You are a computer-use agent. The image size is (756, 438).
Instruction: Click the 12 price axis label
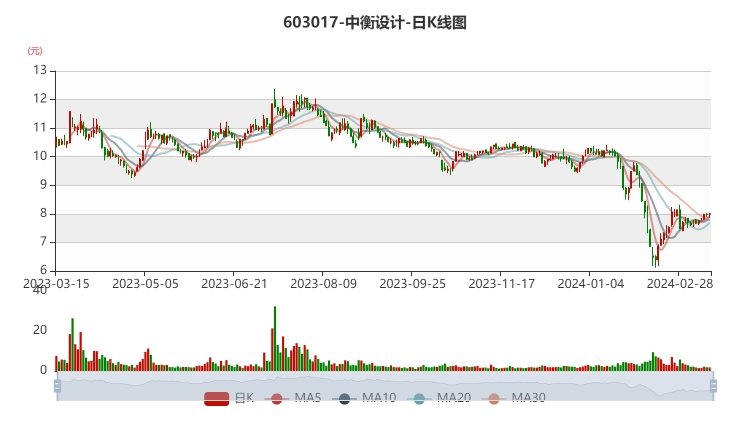tap(40, 99)
